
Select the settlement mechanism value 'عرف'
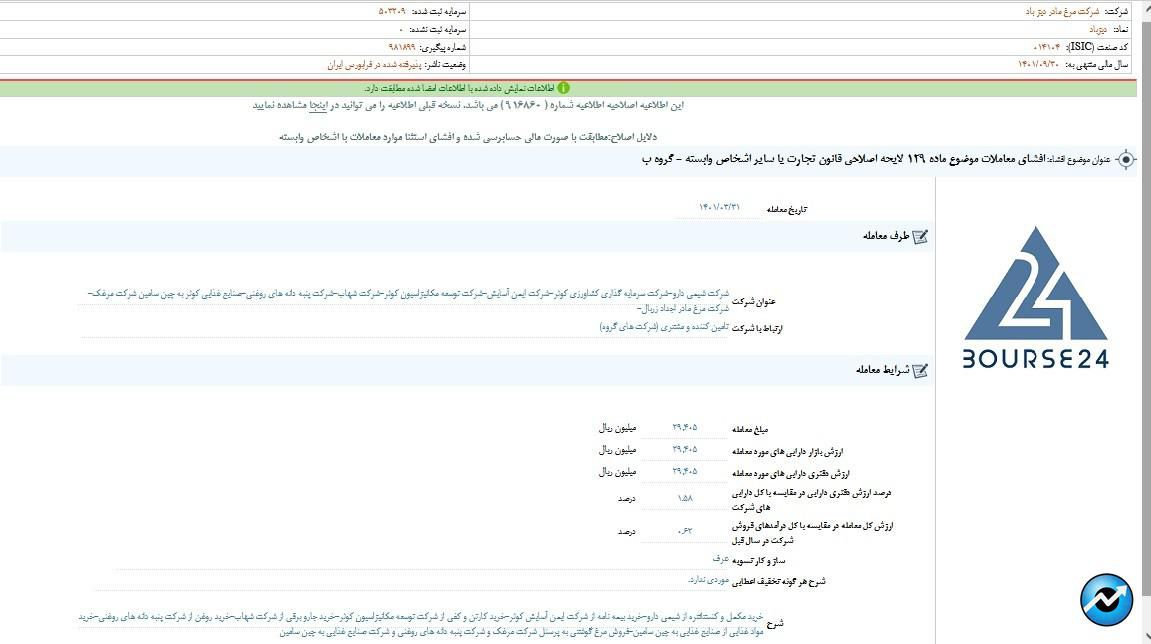(720, 560)
